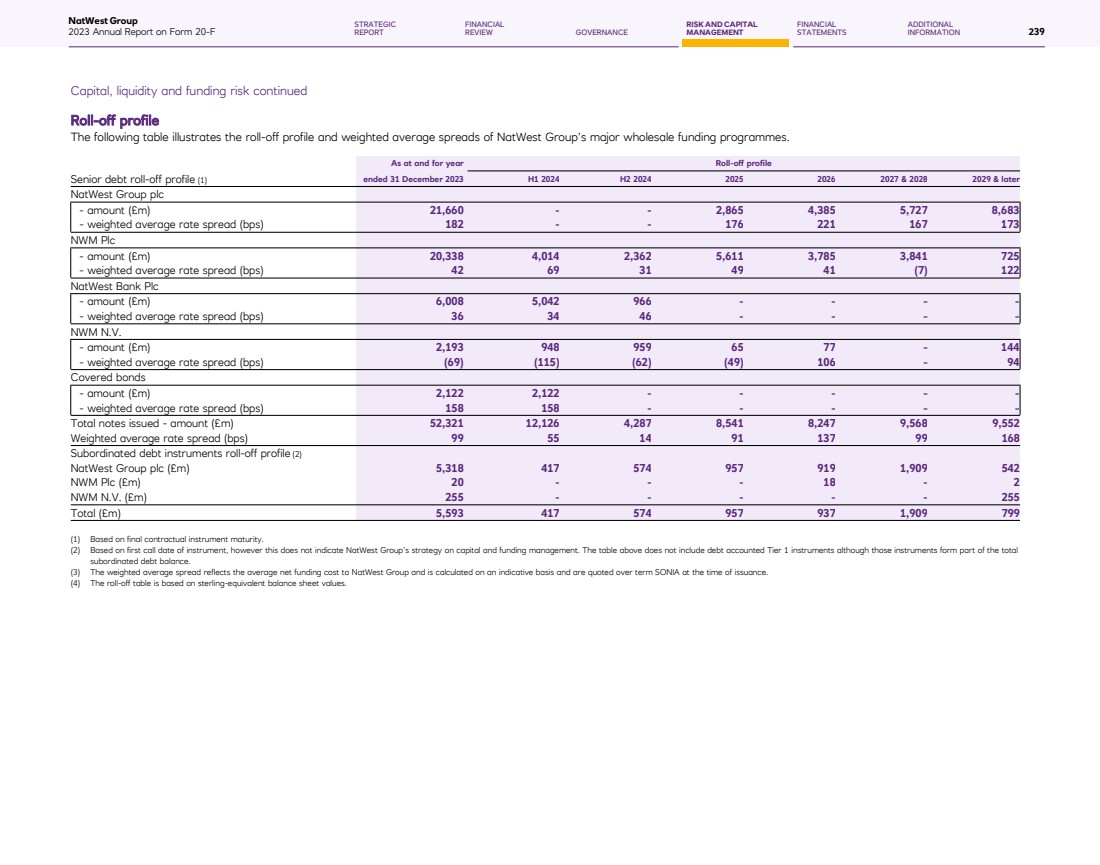Click the bold Roll-off profile section heading
The height and width of the screenshot is (865, 1100).
click(114, 121)
